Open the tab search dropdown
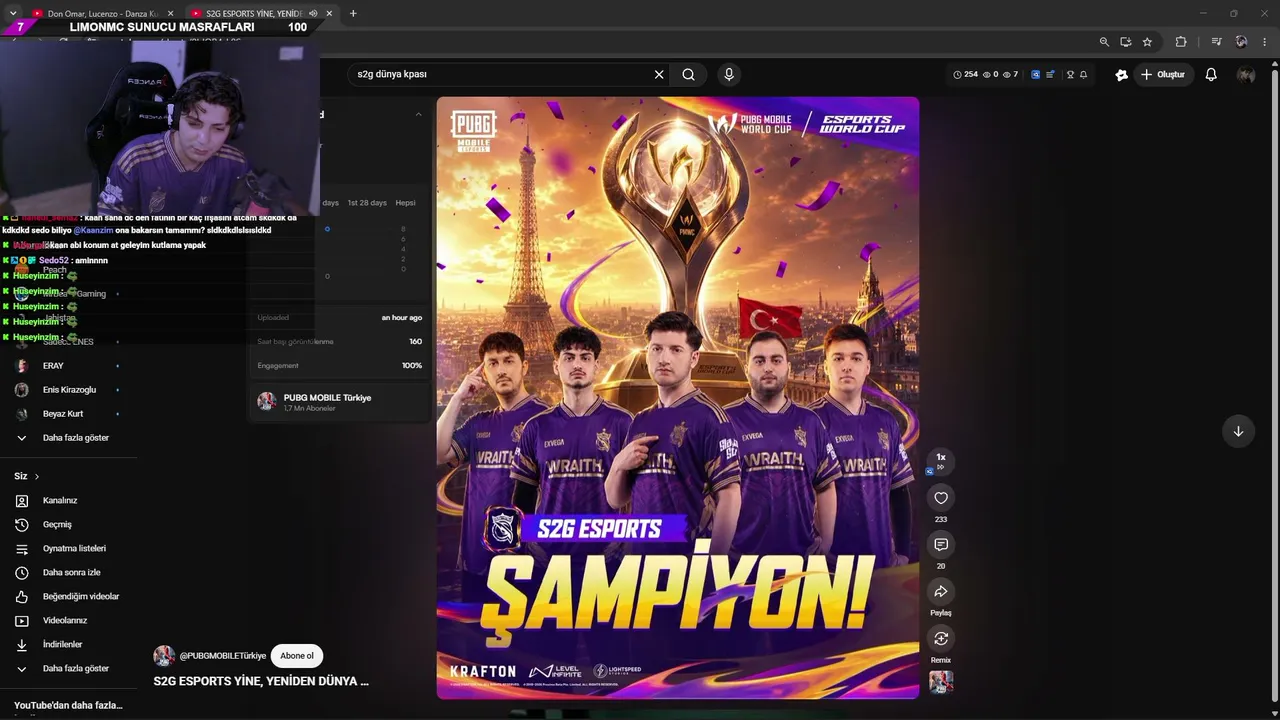Image resolution: width=1280 pixels, height=720 pixels. pyautogui.click(x=12, y=13)
